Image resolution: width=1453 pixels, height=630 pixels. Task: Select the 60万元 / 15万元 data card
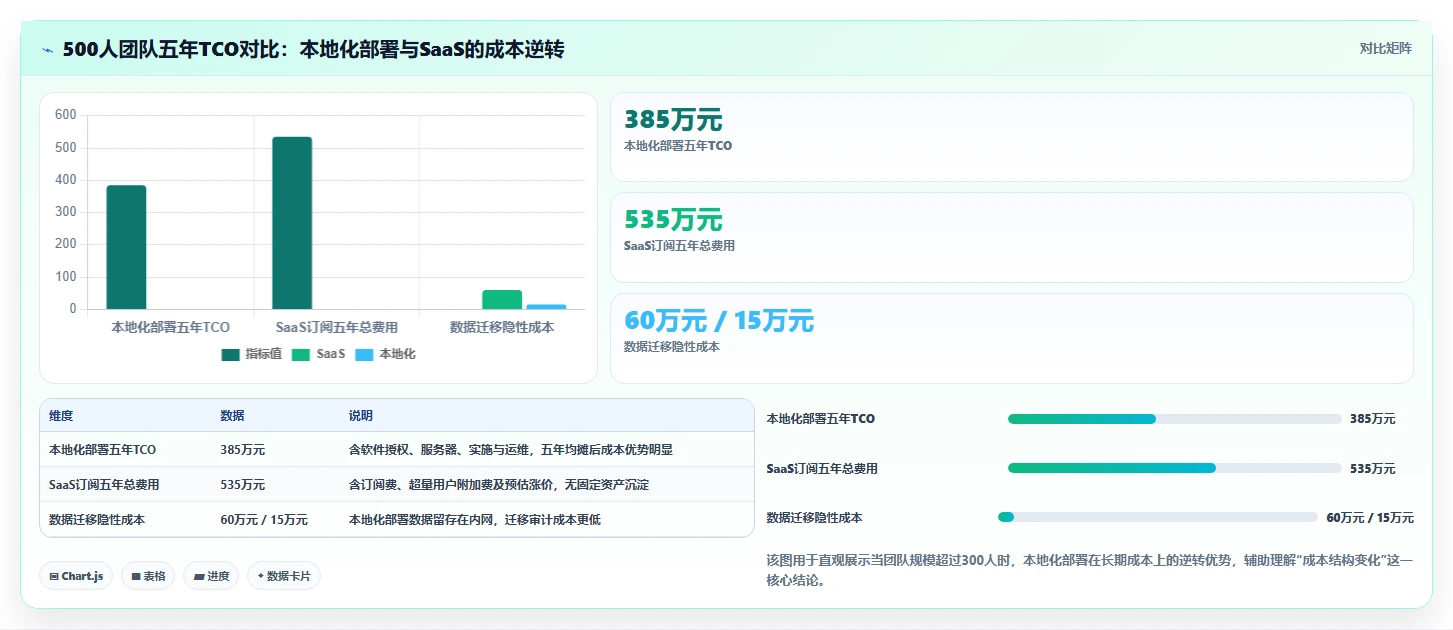1011,338
